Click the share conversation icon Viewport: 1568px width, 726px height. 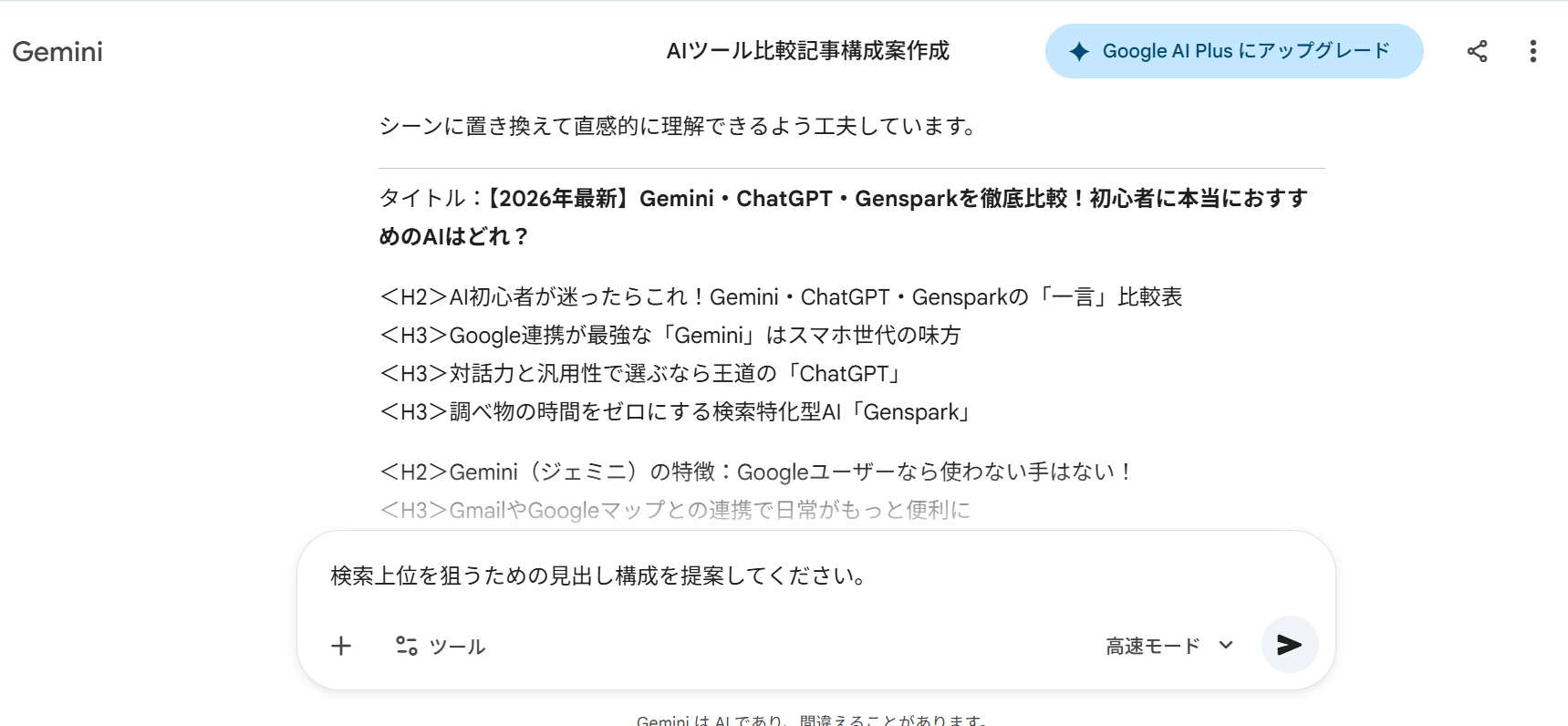click(x=1477, y=51)
